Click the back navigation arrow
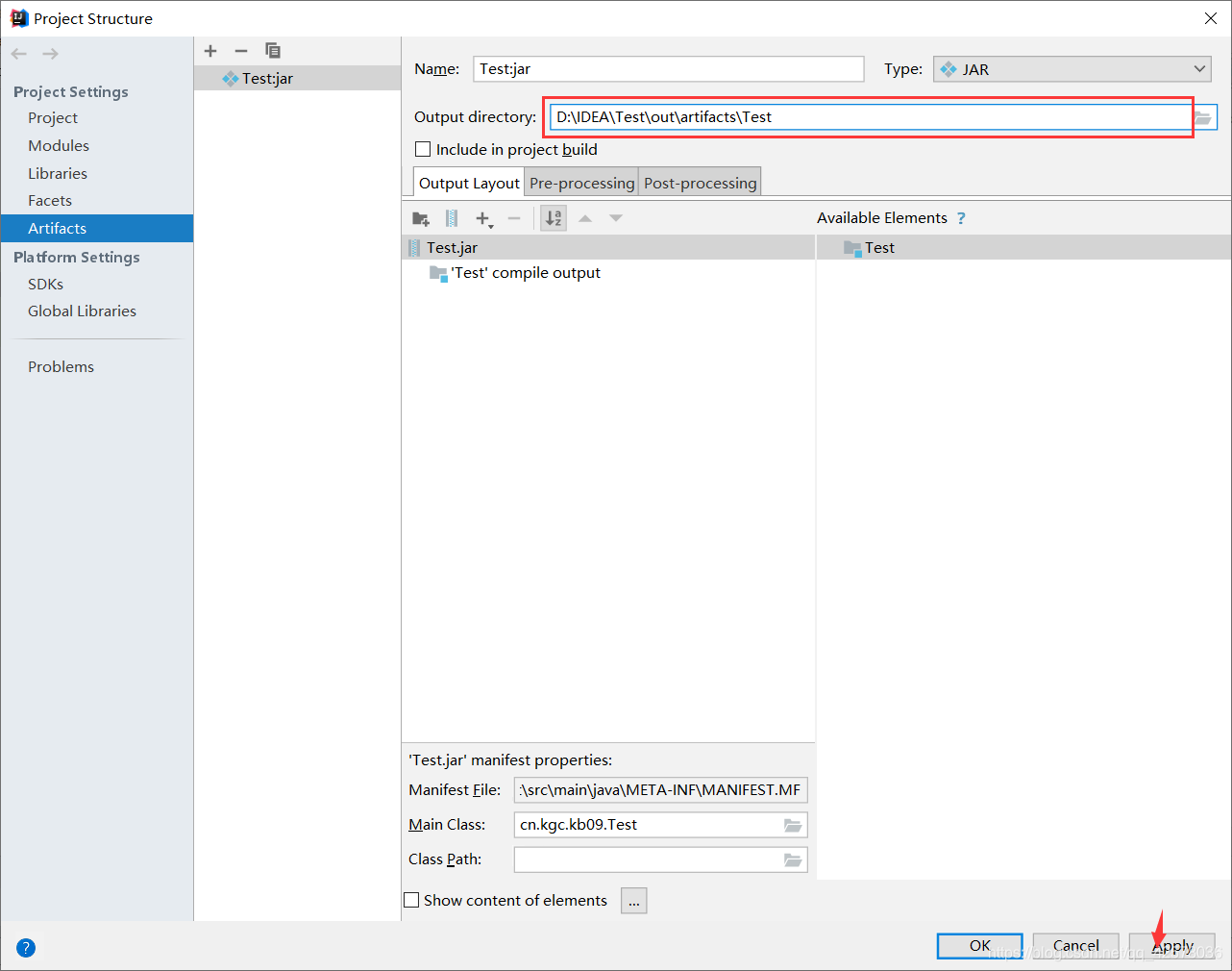 pyautogui.click(x=19, y=54)
